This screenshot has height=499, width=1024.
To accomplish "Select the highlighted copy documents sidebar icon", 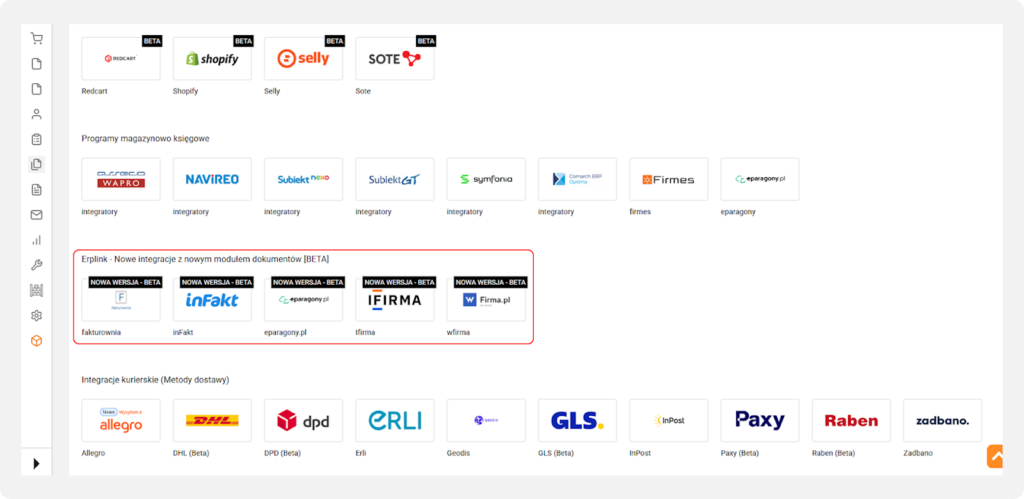I will pos(37,165).
